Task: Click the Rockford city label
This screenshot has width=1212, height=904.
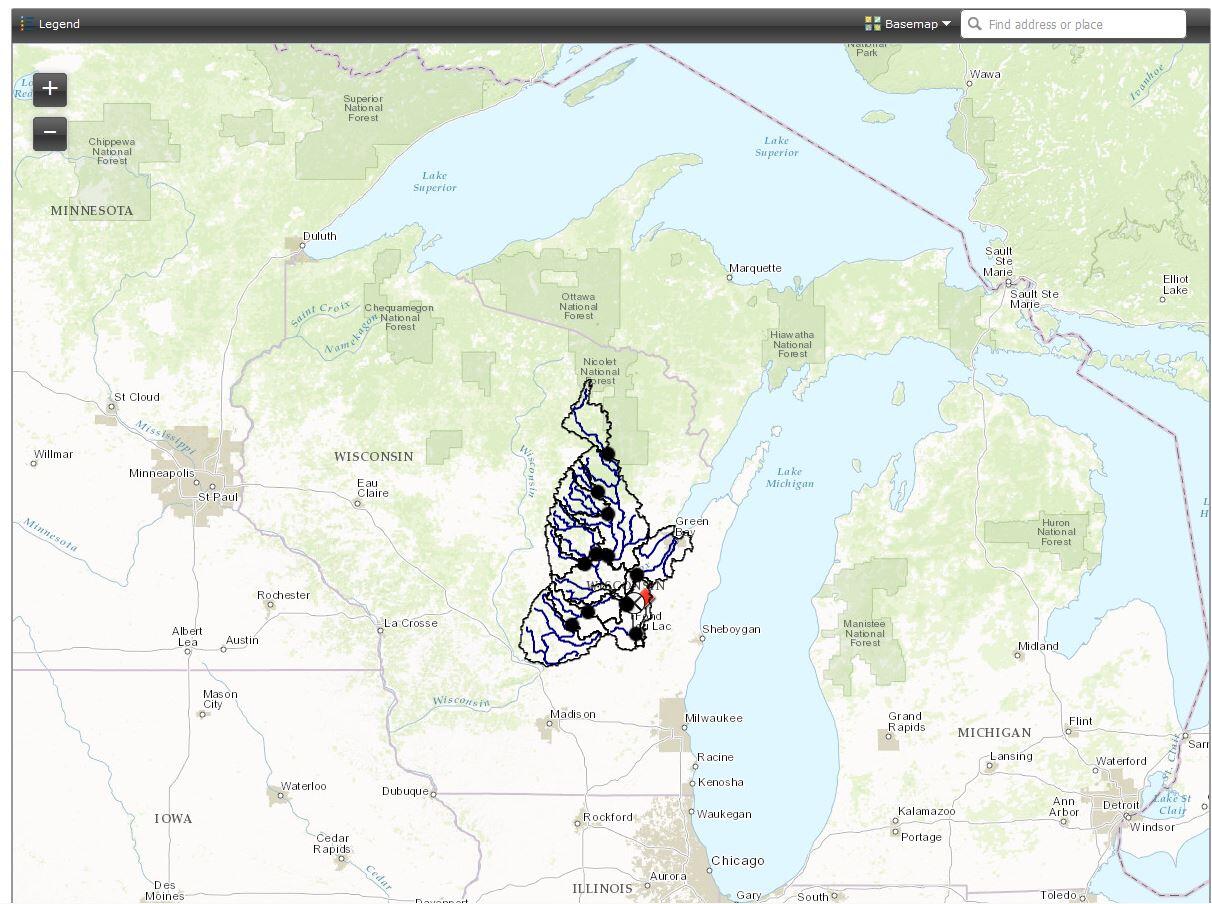Action: (608, 817)
